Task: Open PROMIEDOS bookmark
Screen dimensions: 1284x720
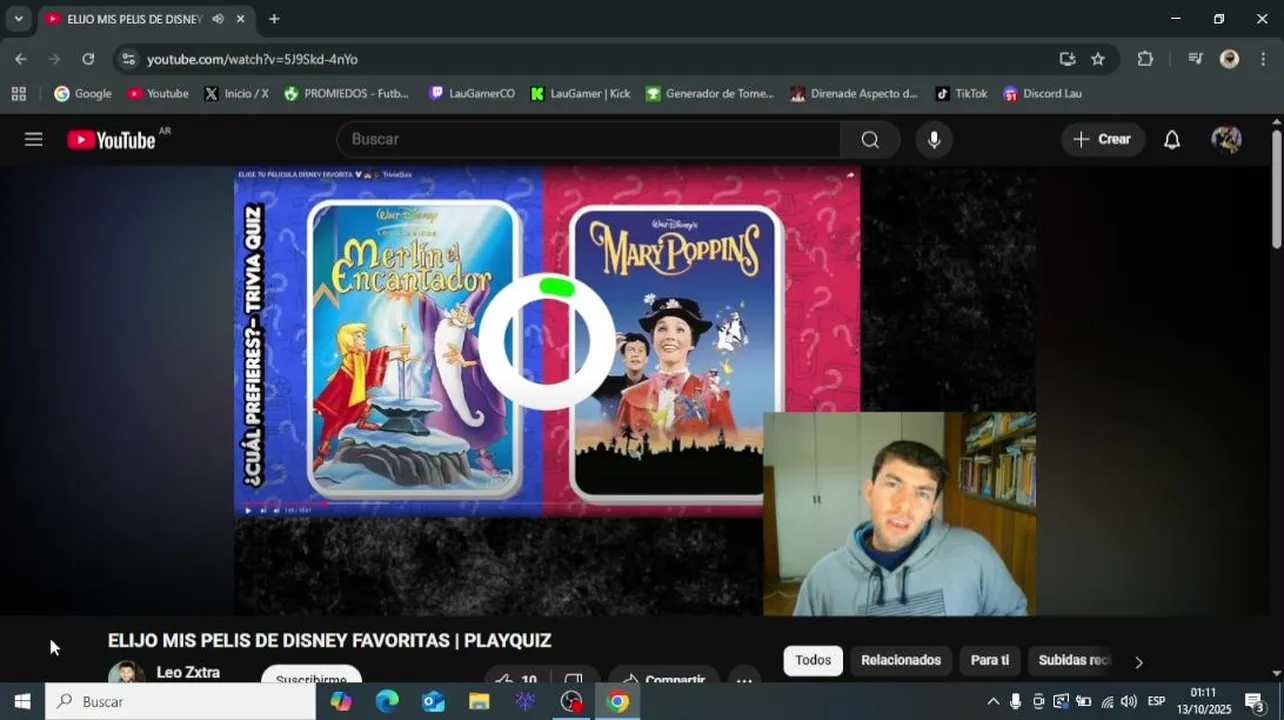Action: click(347, 93)
